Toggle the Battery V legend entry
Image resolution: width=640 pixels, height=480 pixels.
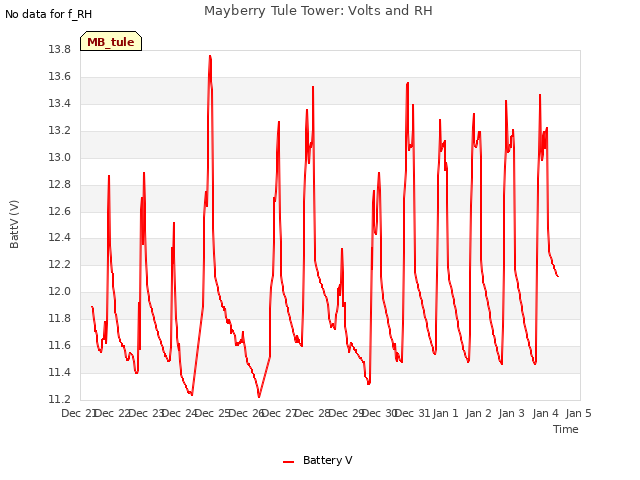(318, 460)
